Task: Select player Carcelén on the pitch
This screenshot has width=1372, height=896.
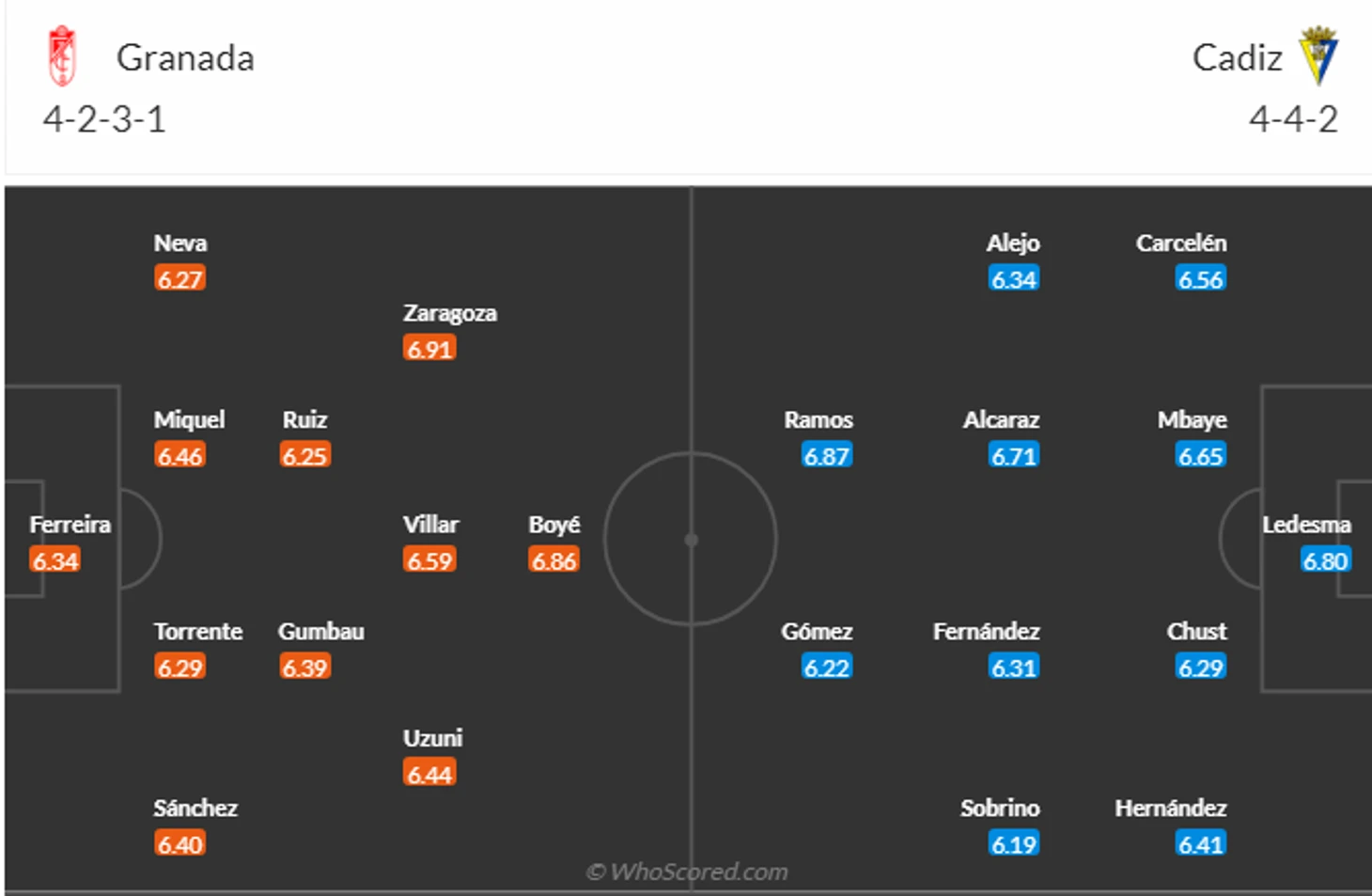Action: point(1181,244)
